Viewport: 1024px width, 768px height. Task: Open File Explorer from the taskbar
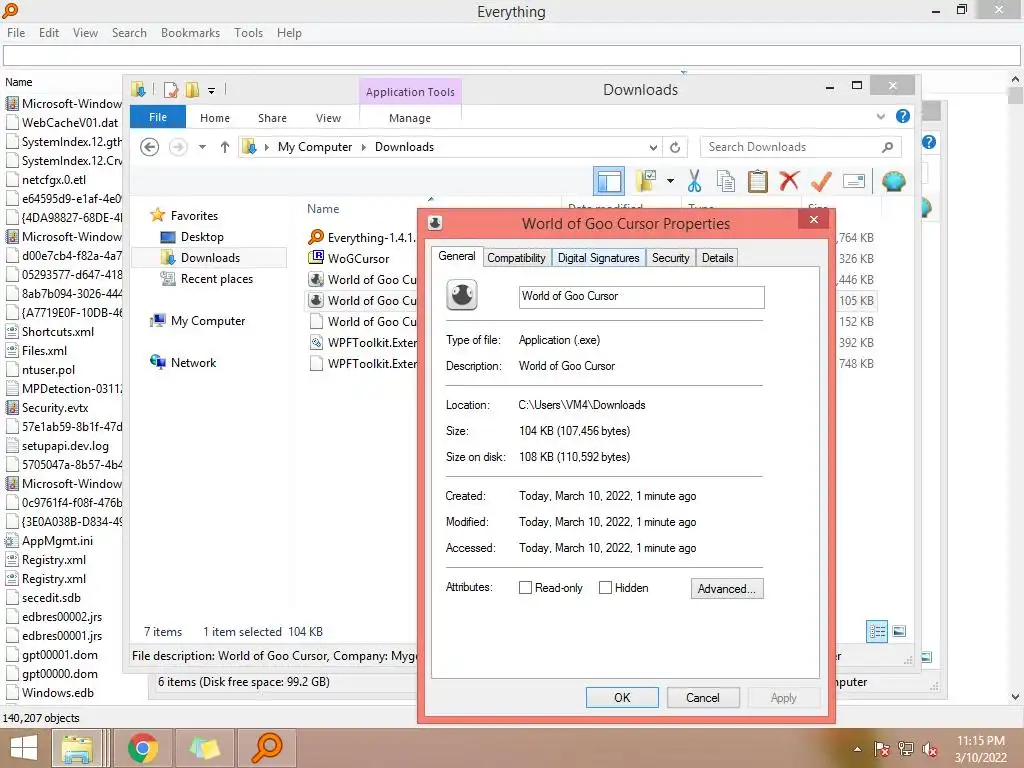point(76,748)
